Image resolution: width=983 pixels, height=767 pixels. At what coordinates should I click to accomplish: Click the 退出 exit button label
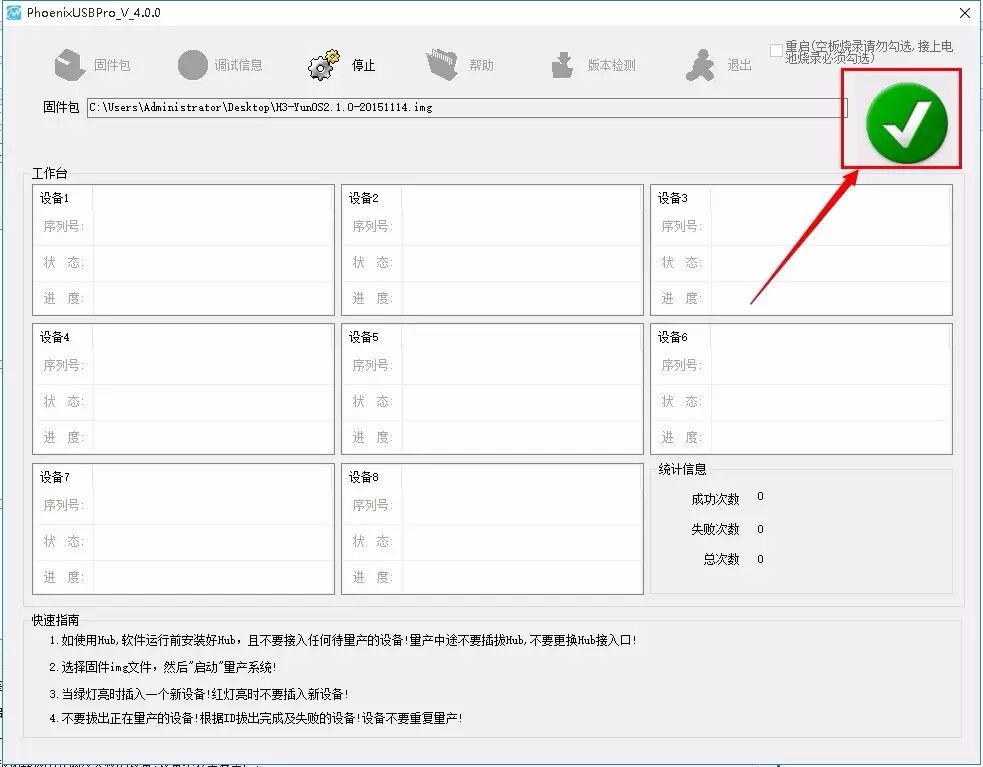[x=740, y=66]
